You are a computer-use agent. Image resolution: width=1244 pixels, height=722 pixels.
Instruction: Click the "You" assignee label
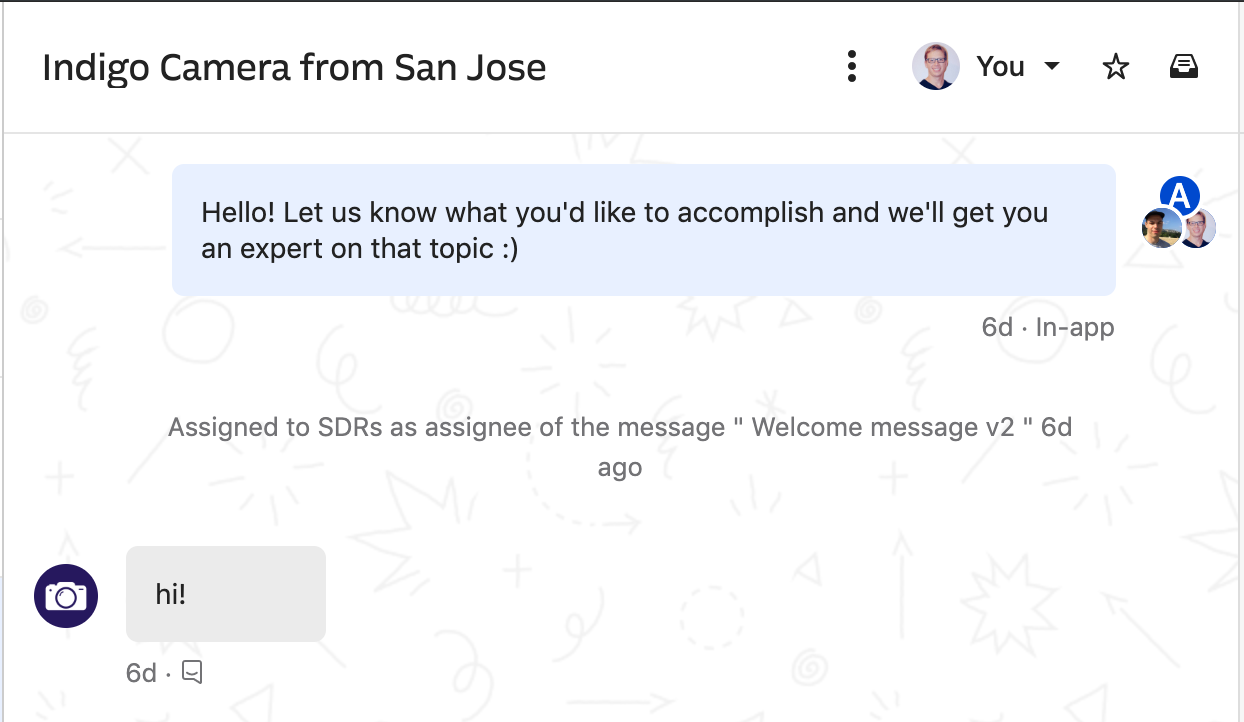(1000, 67)
